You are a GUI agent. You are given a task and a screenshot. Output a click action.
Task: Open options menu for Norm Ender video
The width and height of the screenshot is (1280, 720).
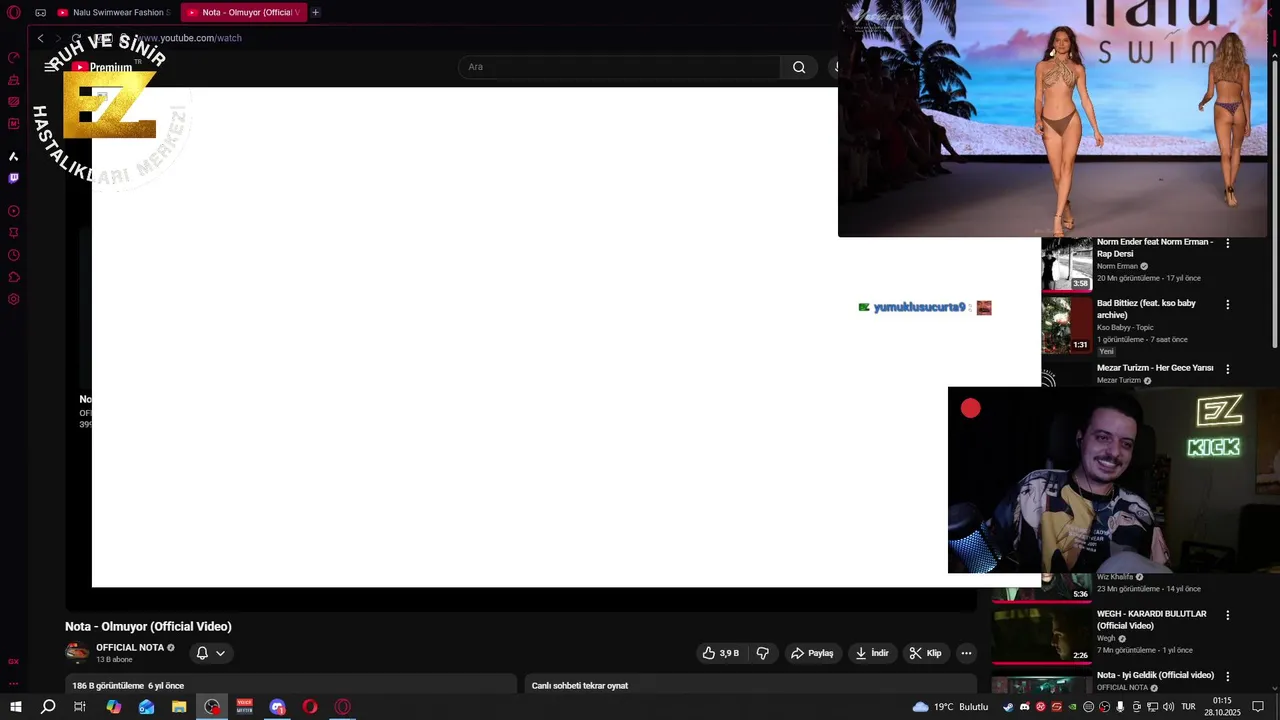pyautogui.click(x=1228, y=243)
